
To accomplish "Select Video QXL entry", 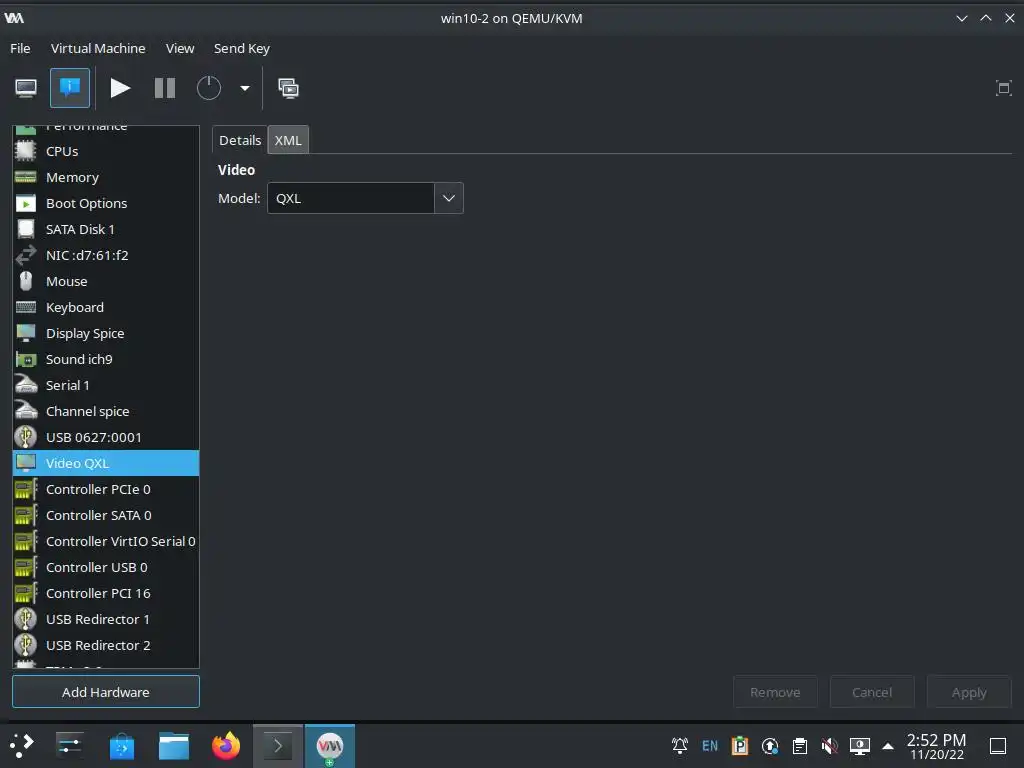I will pos(106,463).
